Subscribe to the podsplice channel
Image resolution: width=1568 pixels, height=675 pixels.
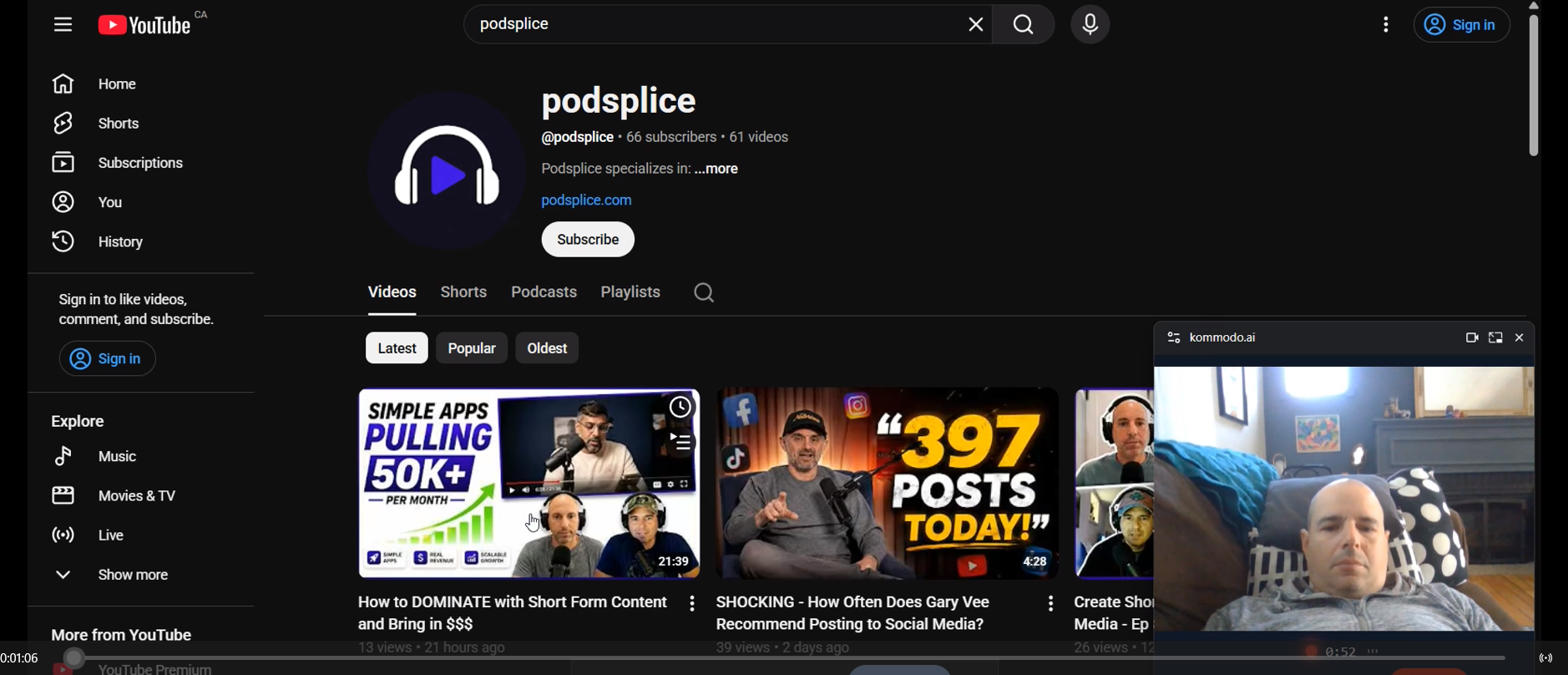click(588, 240)
